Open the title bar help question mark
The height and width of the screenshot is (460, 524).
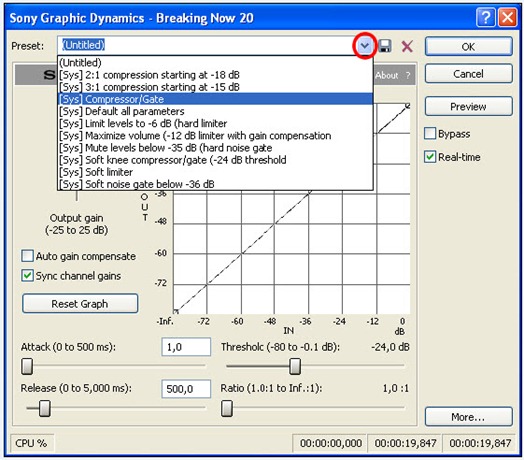pyautogui.click(x=486, y=17)
